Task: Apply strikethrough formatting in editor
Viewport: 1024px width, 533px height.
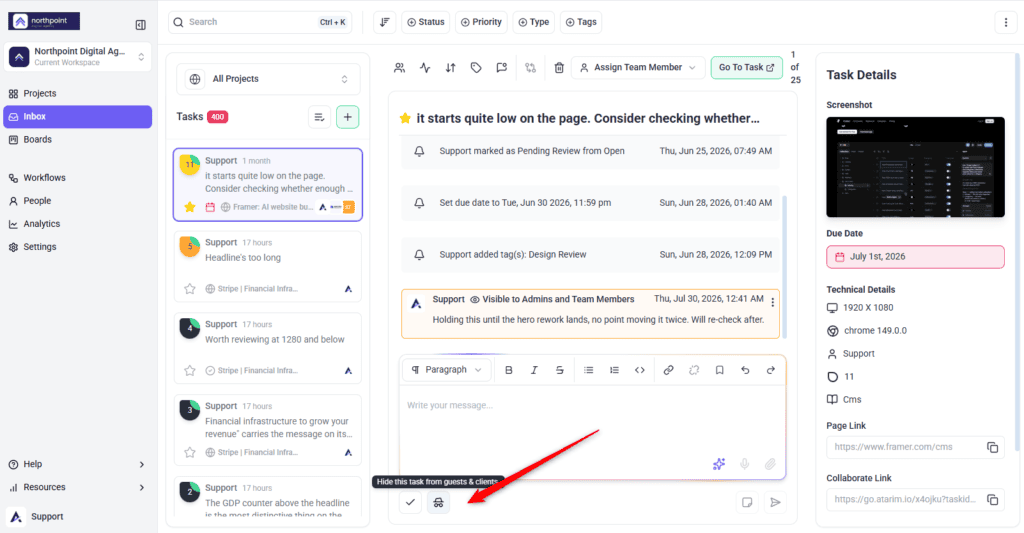Action: pyautogui.click(x=560, y=370)
